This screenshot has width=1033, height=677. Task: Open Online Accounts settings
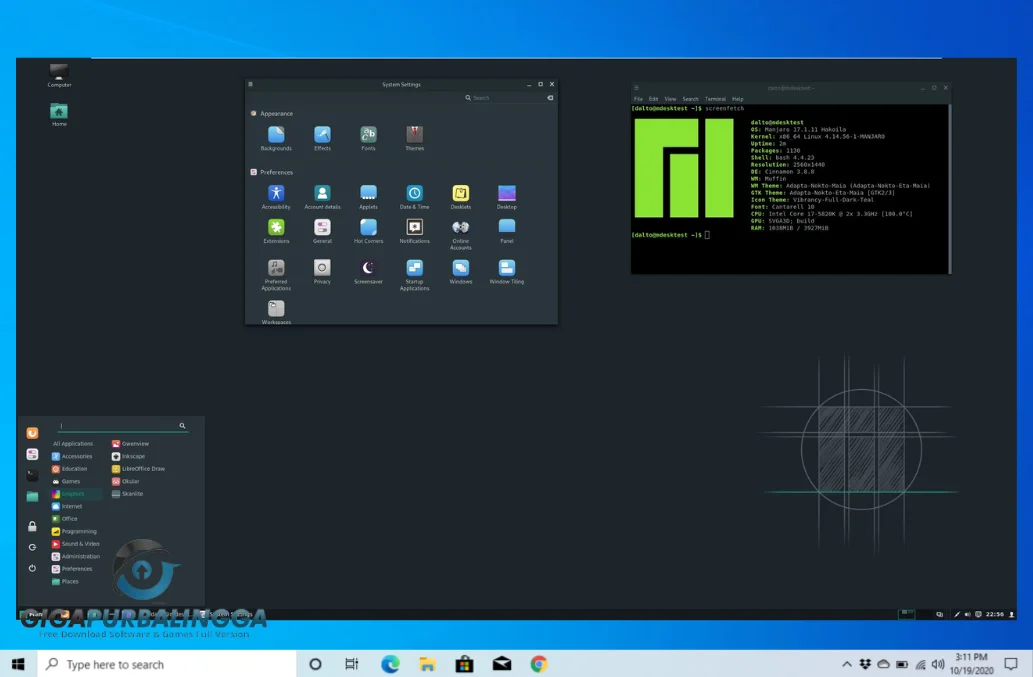point(461,230)
